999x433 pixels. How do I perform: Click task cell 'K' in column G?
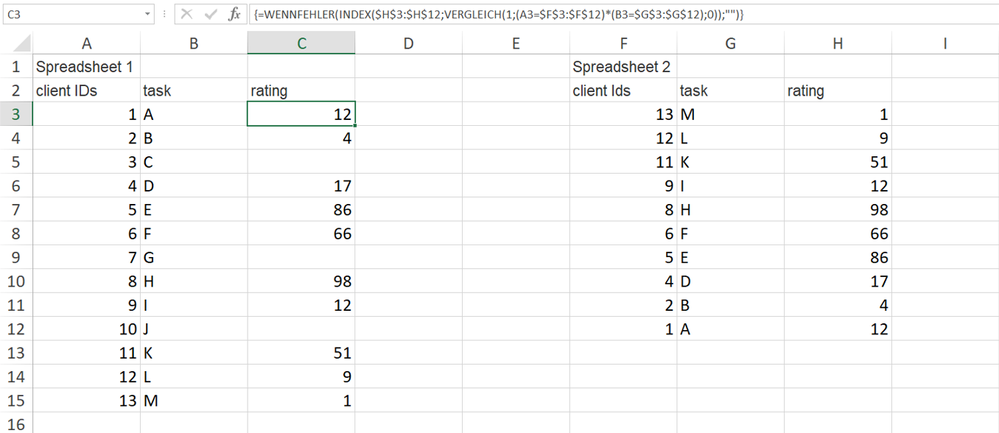coord(731,162)
